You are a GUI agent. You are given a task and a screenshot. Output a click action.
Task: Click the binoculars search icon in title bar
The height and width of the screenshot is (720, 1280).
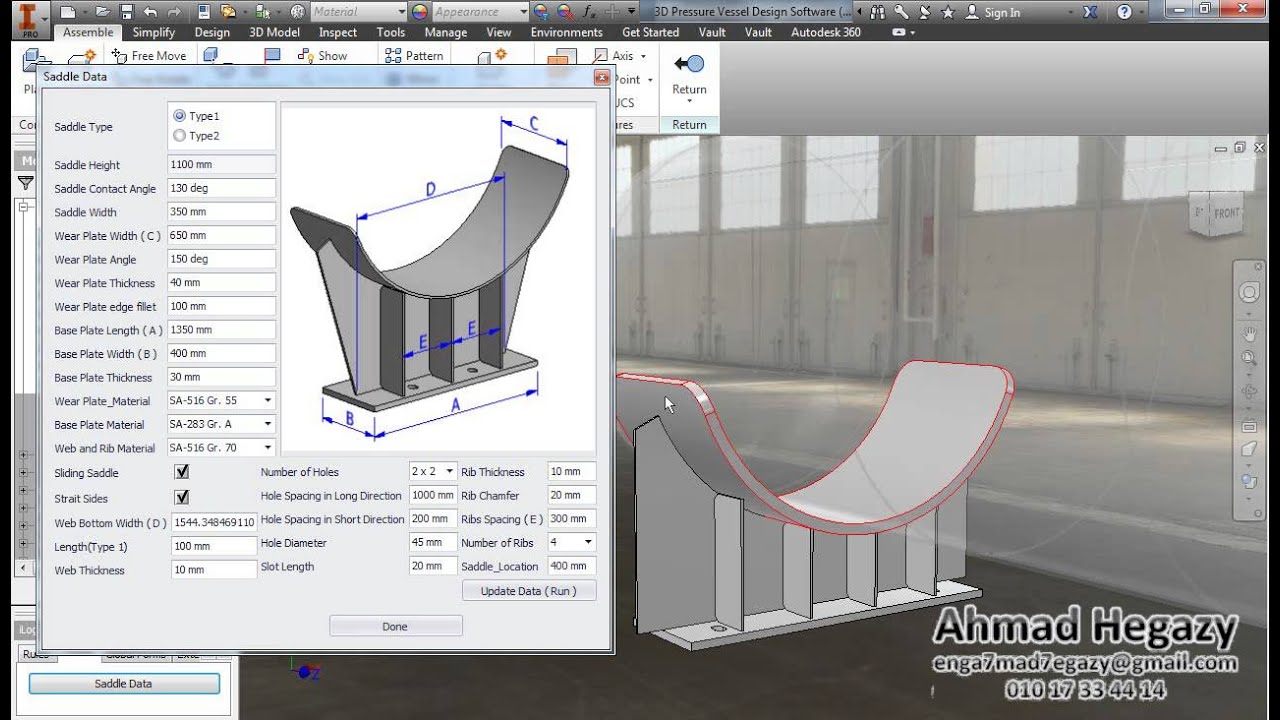click(878, 12)
